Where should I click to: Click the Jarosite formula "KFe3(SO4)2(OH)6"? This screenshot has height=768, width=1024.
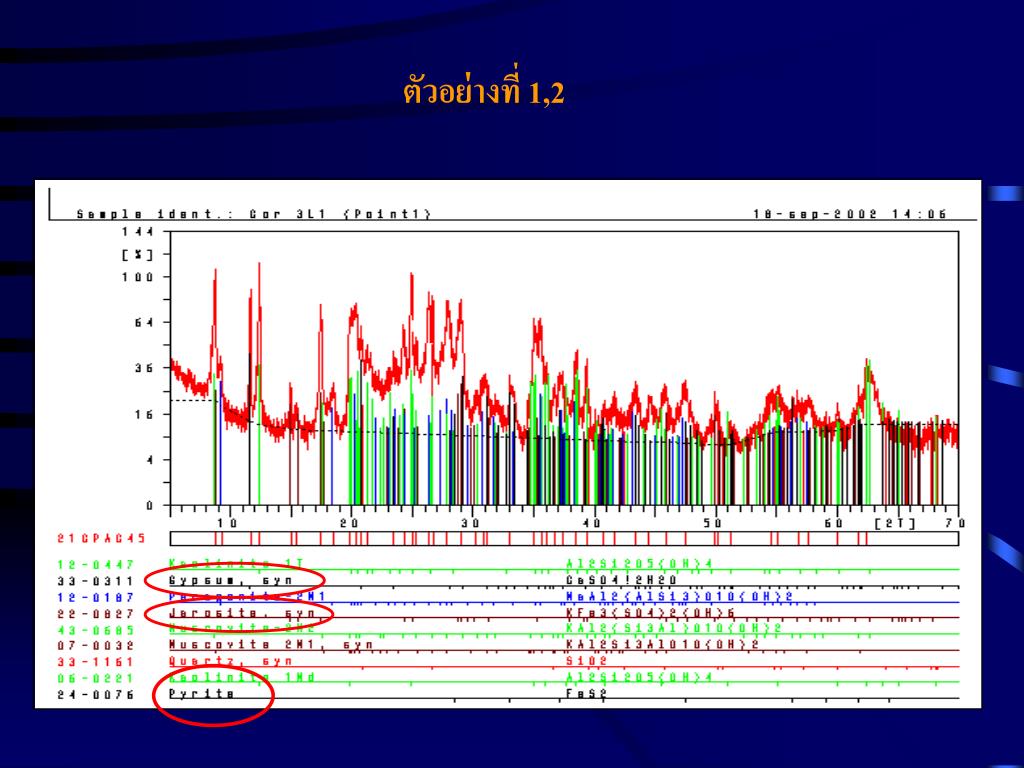point(650,613)
